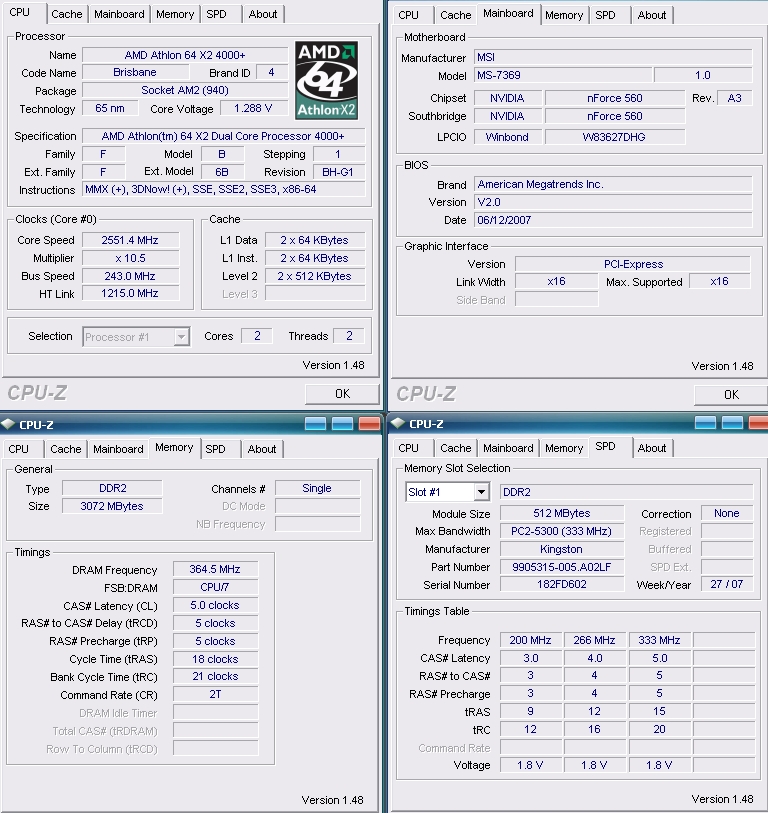
Task: Click the CPU-Z icon in the Memory window title bar
Action: click(8, 424)
